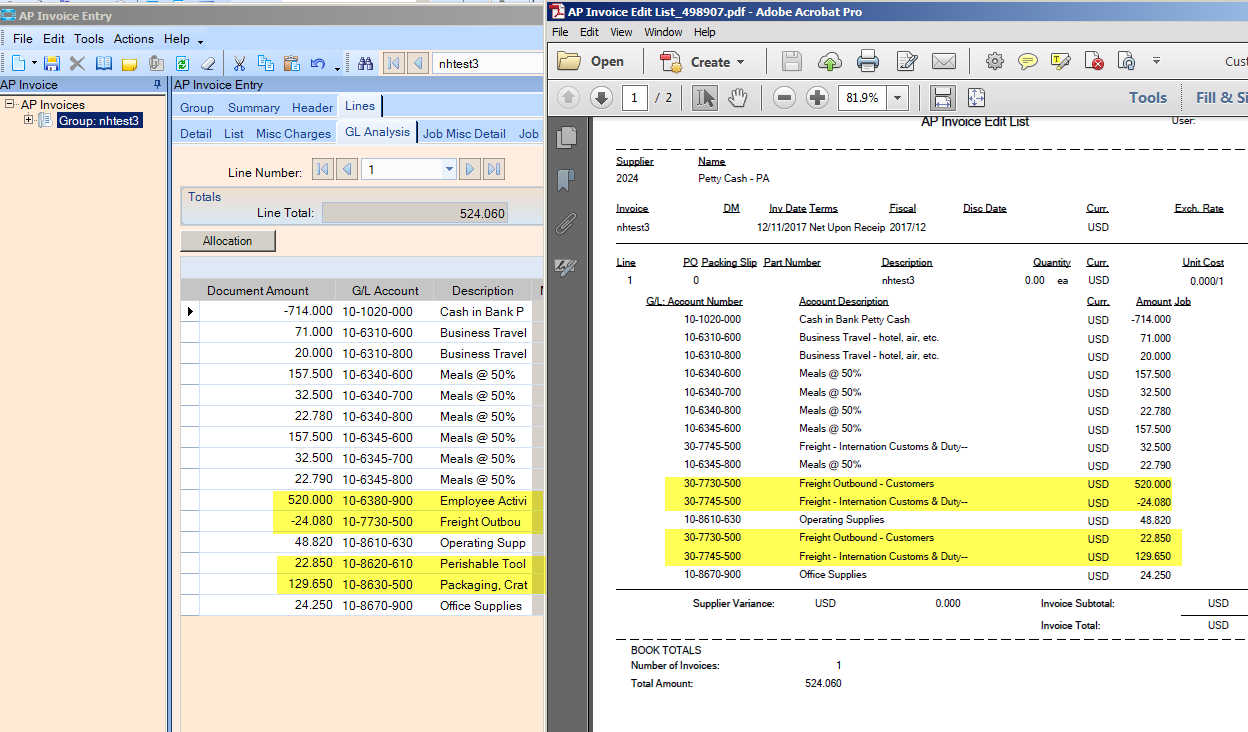This screenshot has width=1248, height=732.
Task: Open the Page Thumbnails side panel
Action: 567,136
